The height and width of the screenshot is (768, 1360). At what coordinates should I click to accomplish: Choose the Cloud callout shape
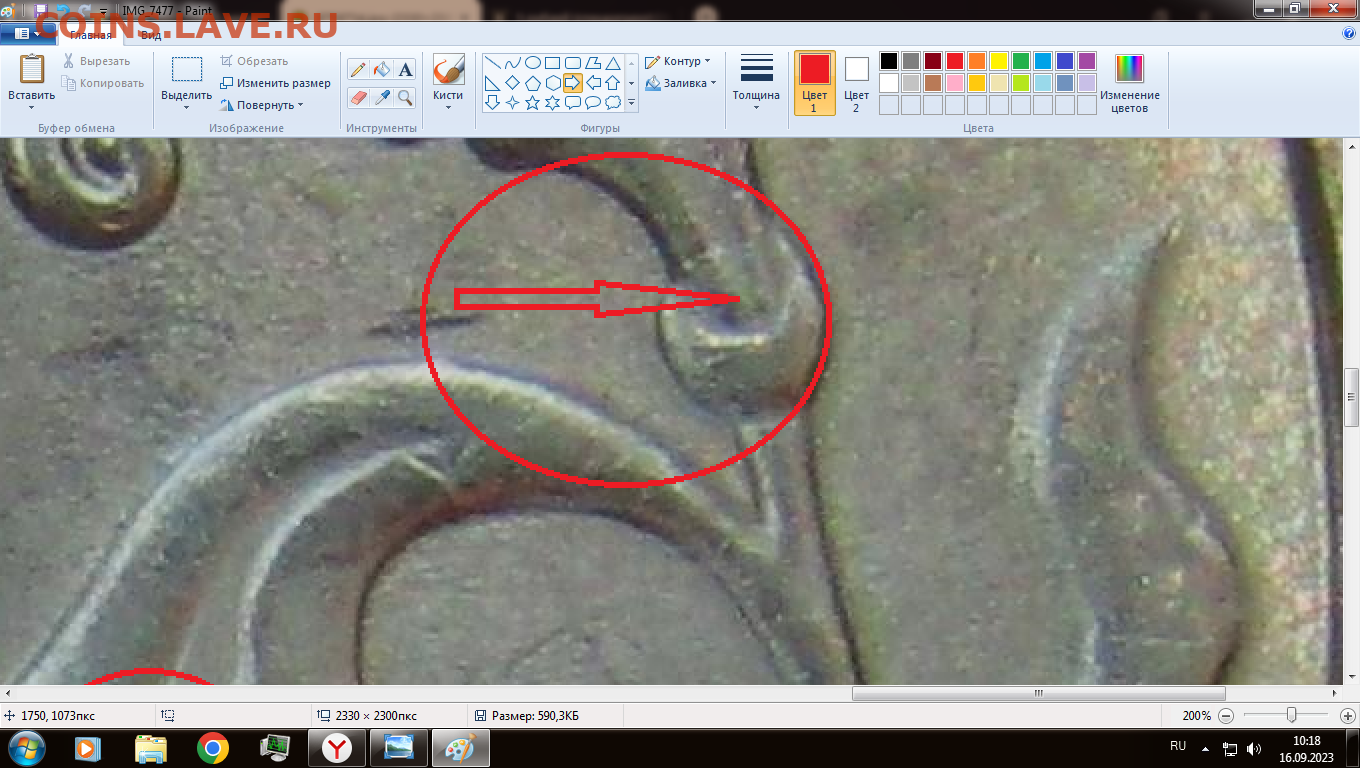coord(613,102)
